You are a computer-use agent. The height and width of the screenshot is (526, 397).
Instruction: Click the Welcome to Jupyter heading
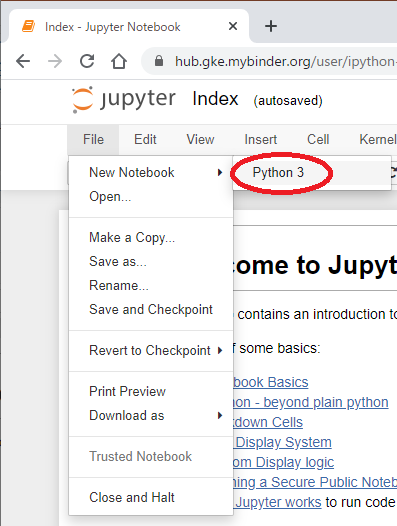[315, 265]
